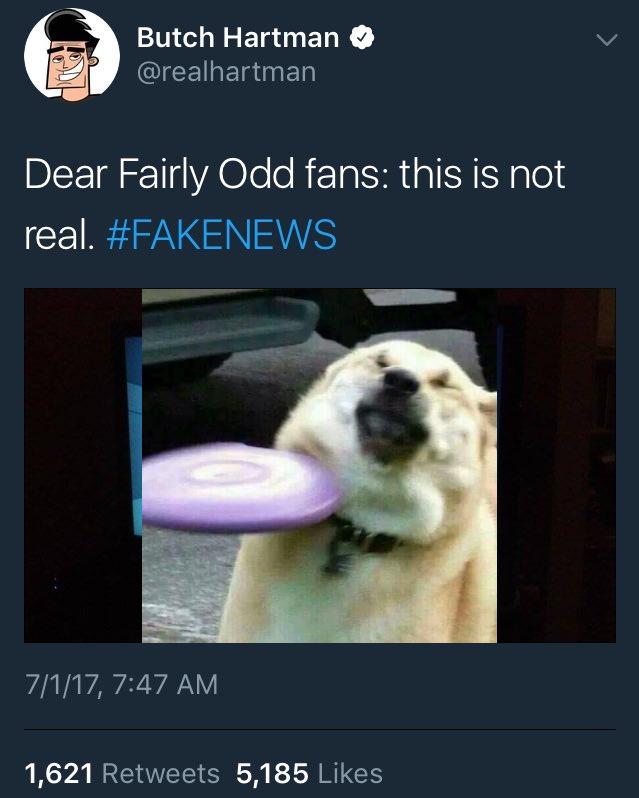Tap the purple frisbee in the photo
639x798 pixels.
point(240,487)
